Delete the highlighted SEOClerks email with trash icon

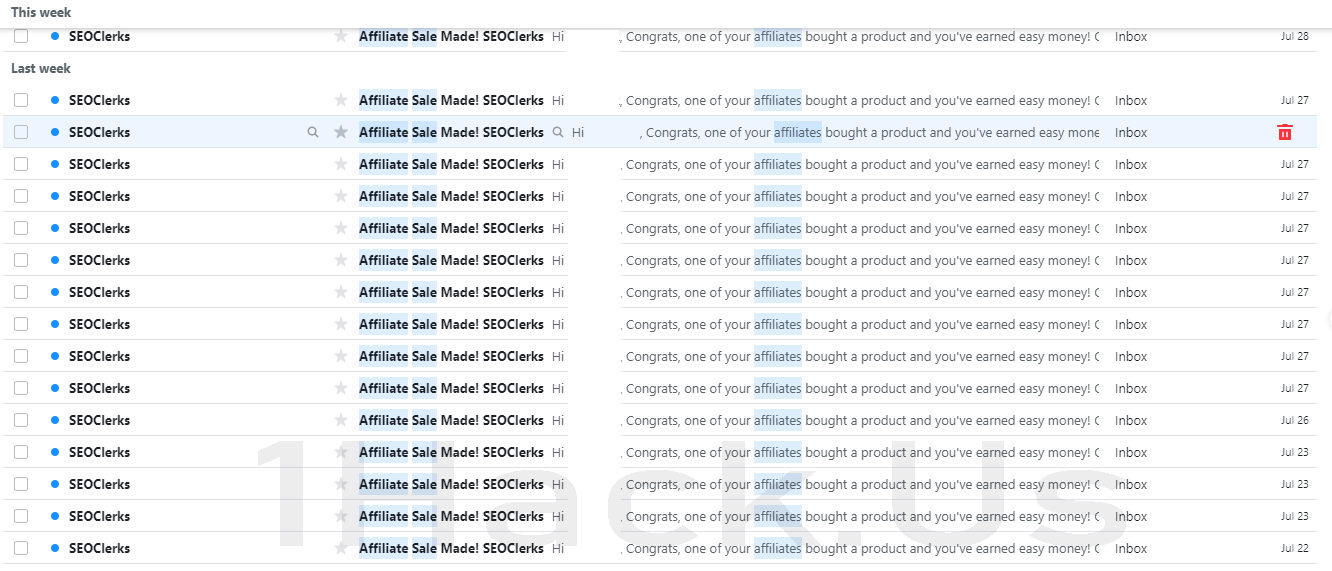(x=1285, y=132)
